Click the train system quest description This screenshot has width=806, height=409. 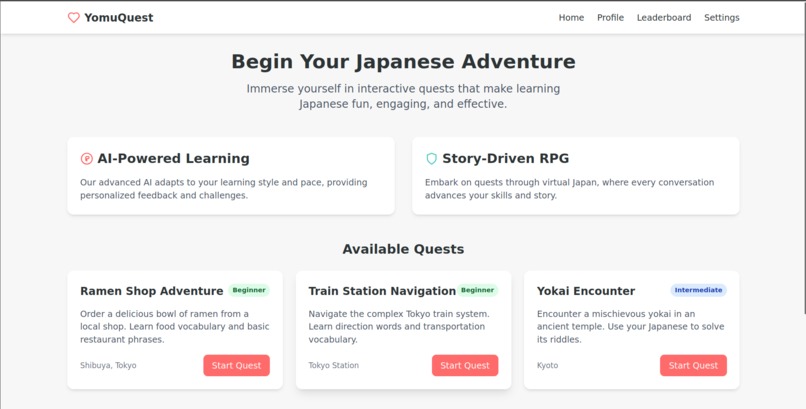coord(399,326)
